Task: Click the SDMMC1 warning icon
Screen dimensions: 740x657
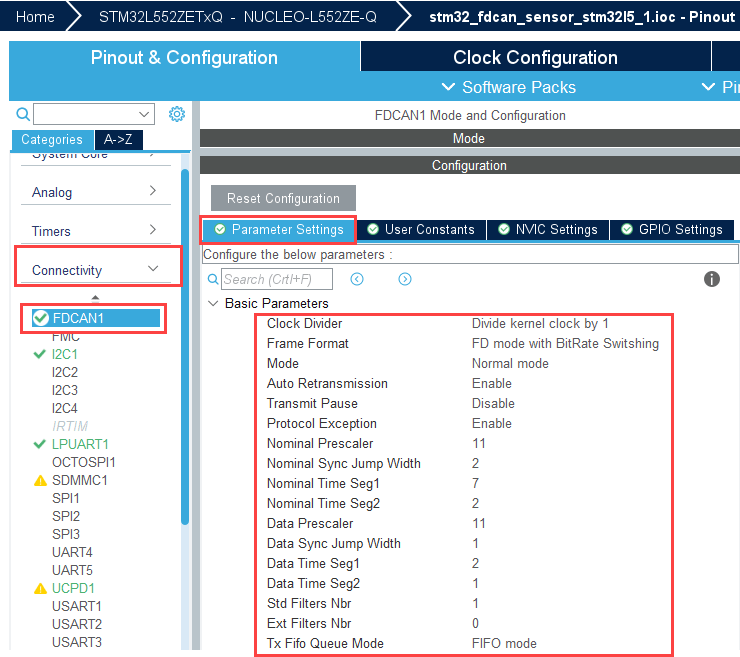Action: 40,480
